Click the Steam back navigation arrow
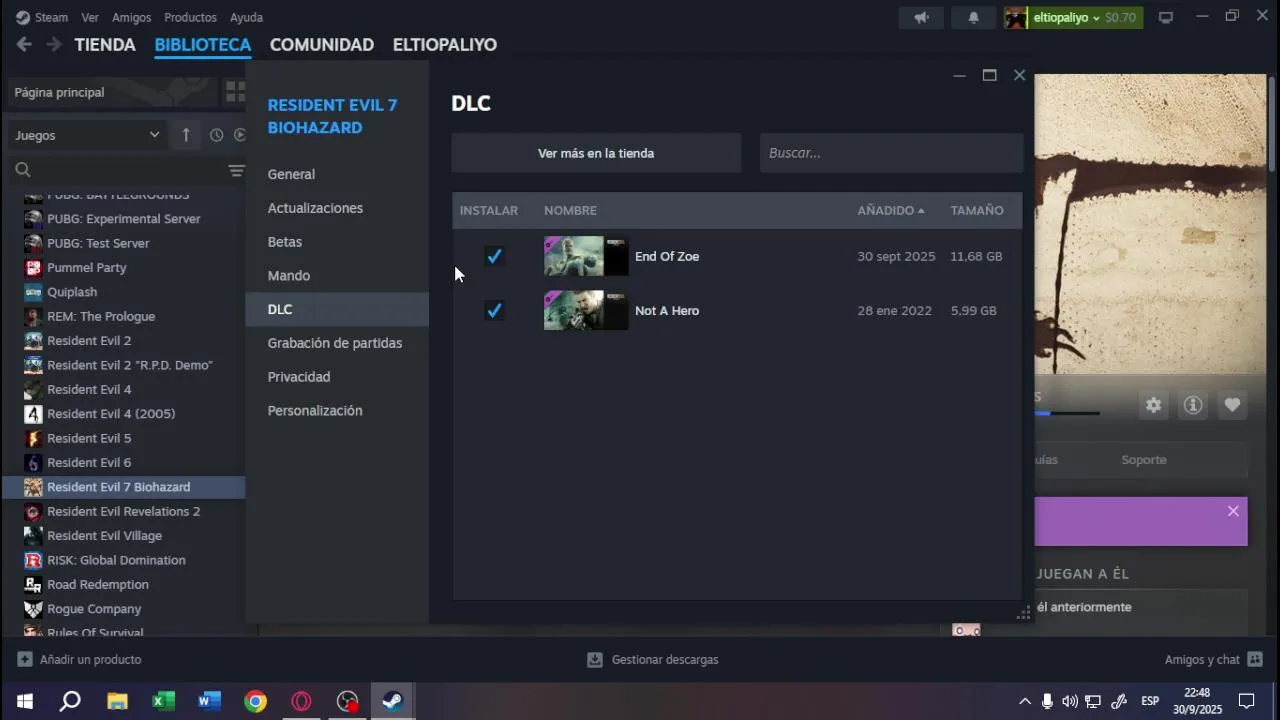 [24, 44]
